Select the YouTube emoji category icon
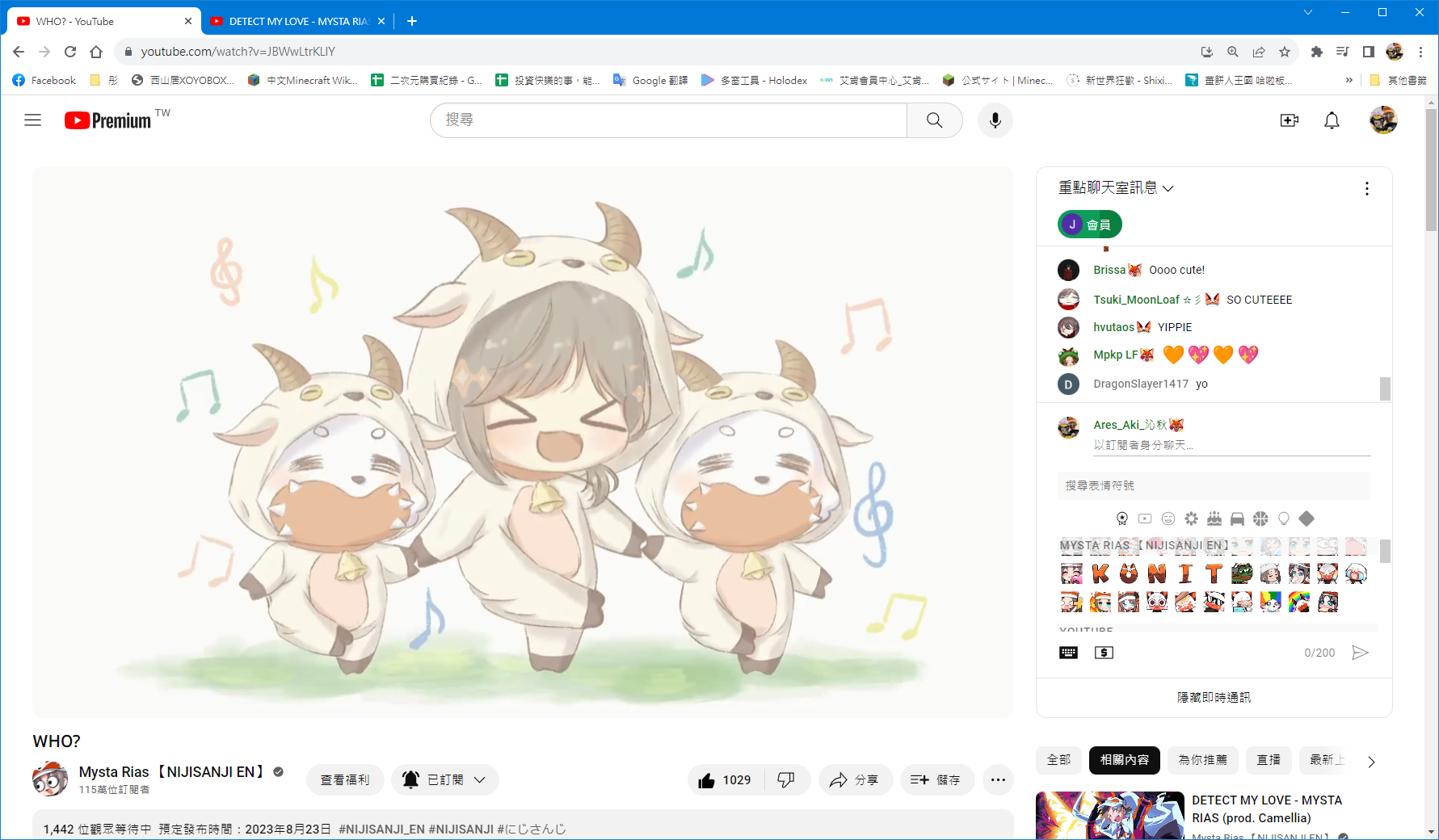The image size is (1439, 840). 1145,519
